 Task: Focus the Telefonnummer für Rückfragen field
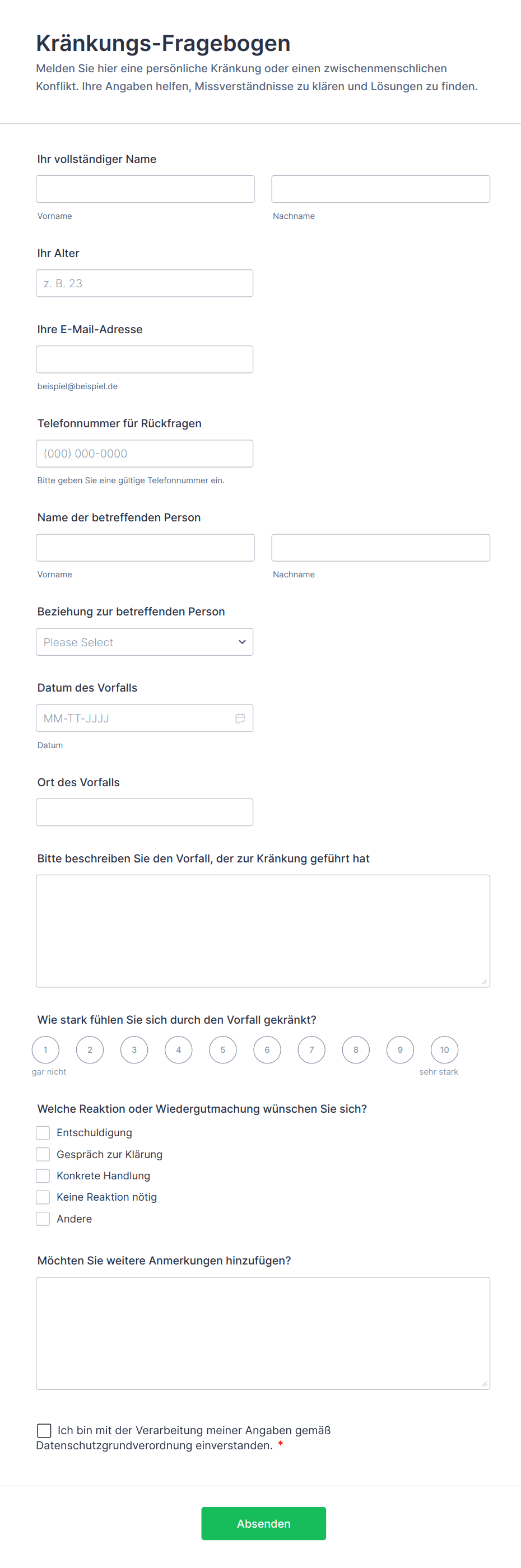144,454
